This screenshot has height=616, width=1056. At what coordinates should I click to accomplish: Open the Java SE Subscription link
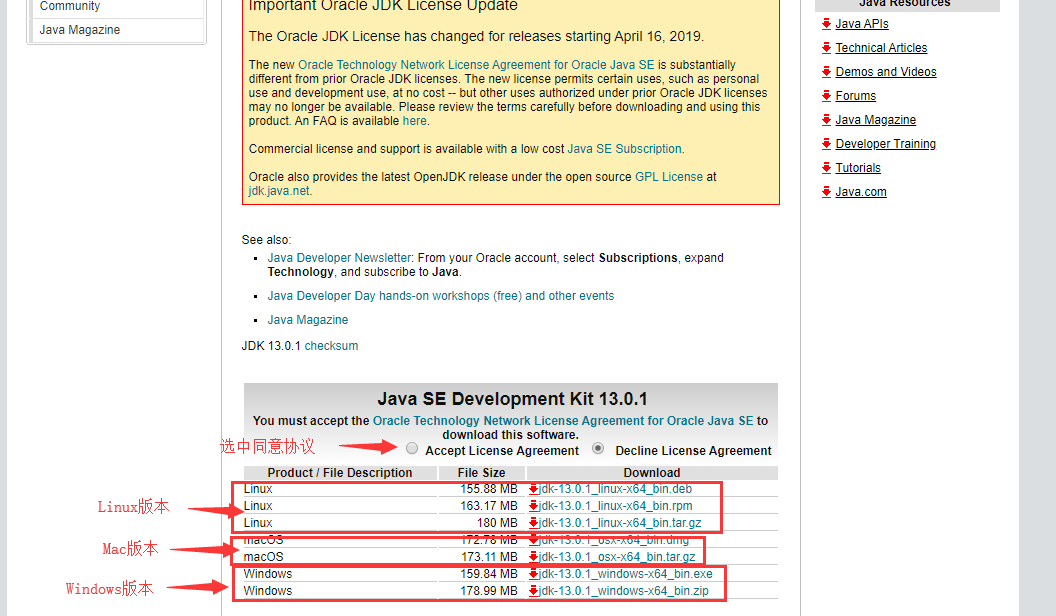tap(624, 149)
